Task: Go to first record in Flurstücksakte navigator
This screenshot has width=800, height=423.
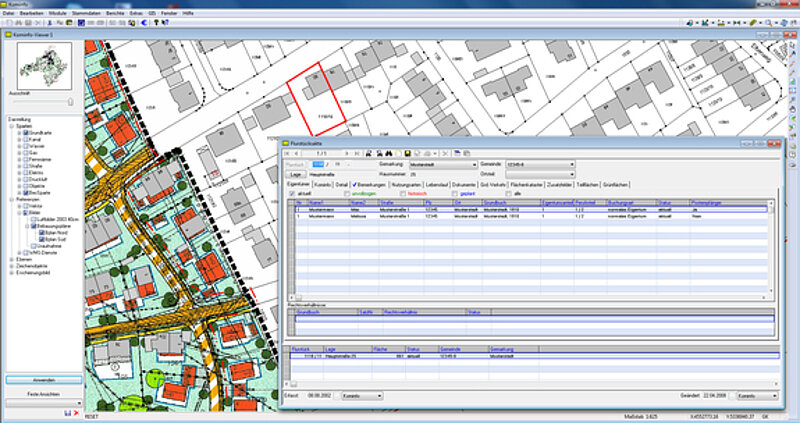Action: coord(287,154)
